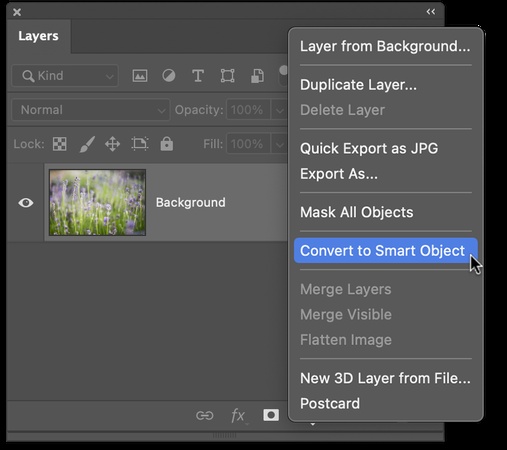Expand the Opacity slider arrow

[279, 110]
